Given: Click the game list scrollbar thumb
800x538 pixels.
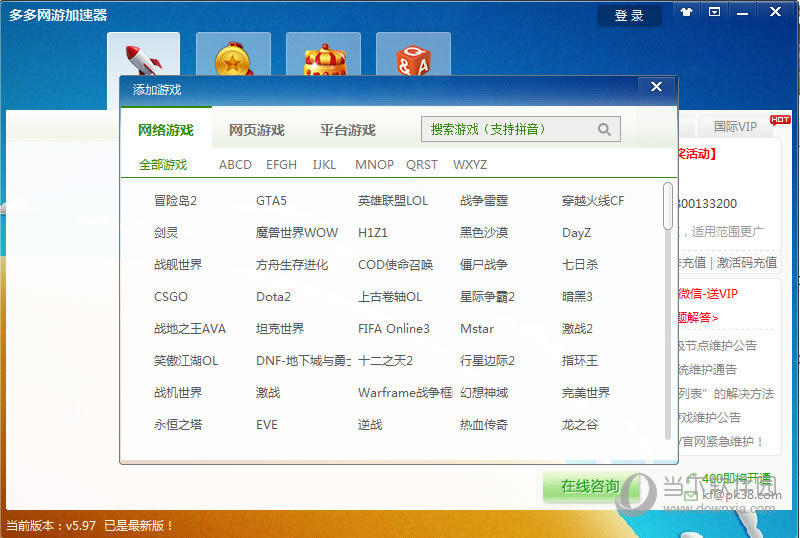Looking at the screenshot, I should coord(667,206).
